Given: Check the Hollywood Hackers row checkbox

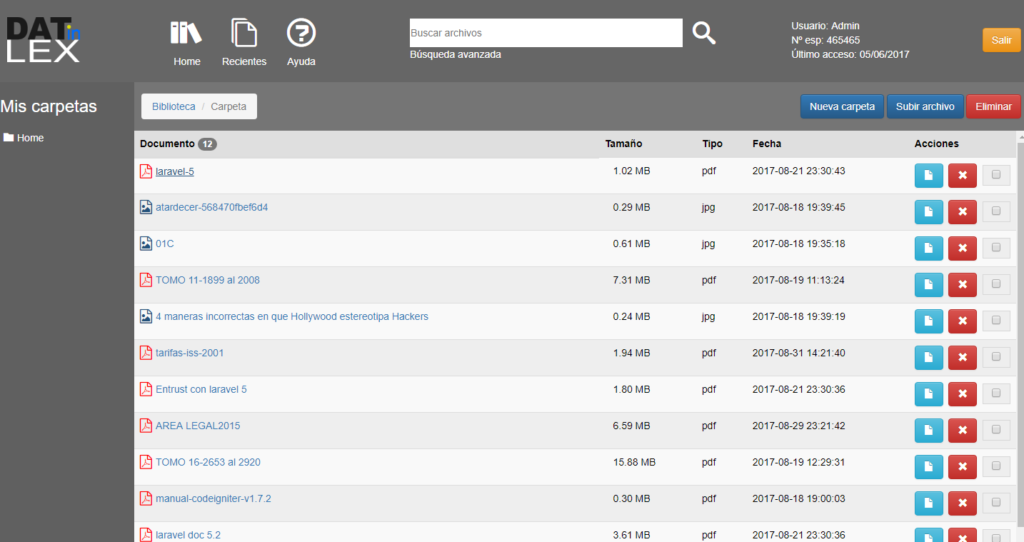Looking at the screenshot, I should pos(996,320).
